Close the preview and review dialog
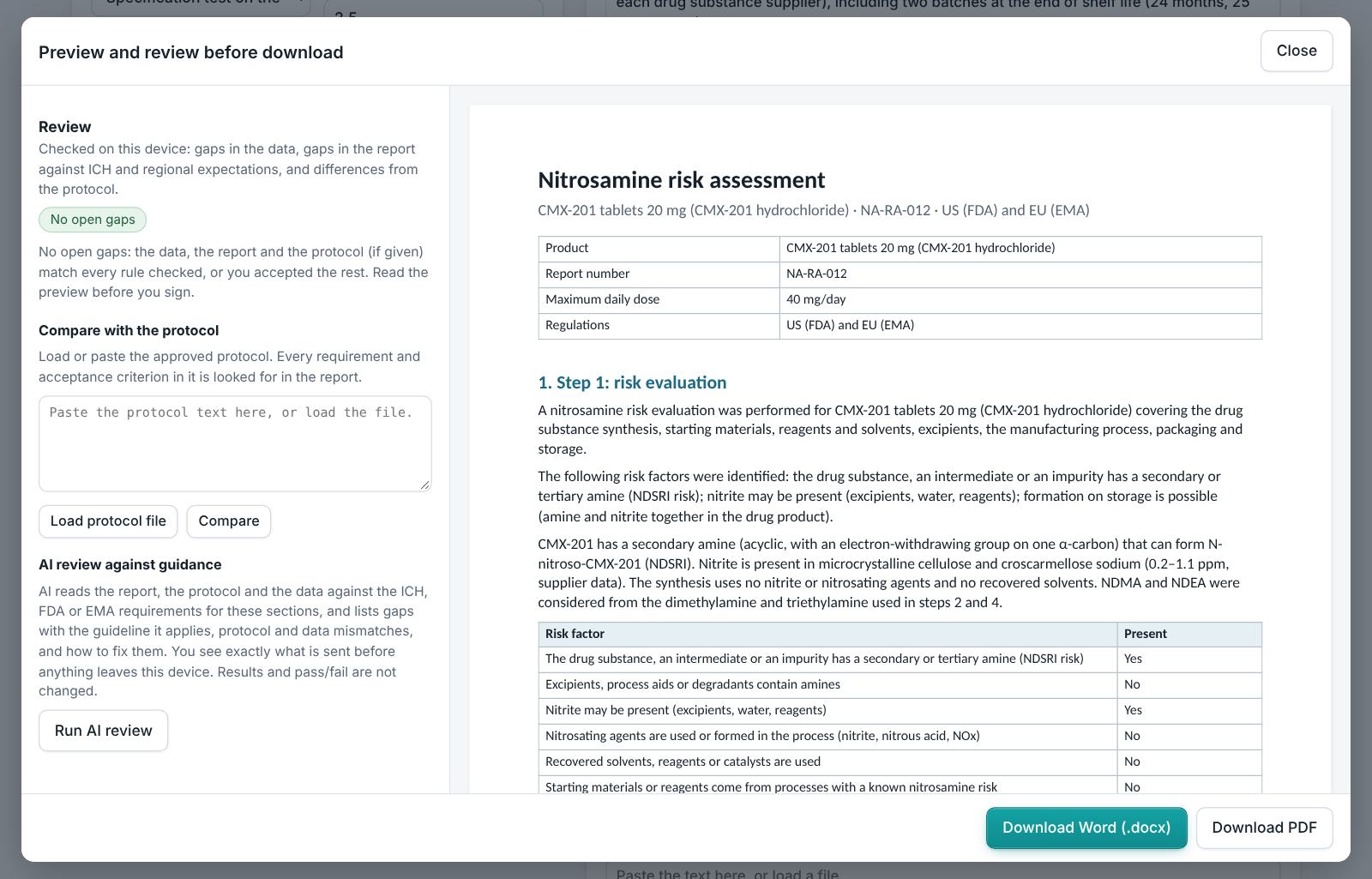 pos(1296,51)
